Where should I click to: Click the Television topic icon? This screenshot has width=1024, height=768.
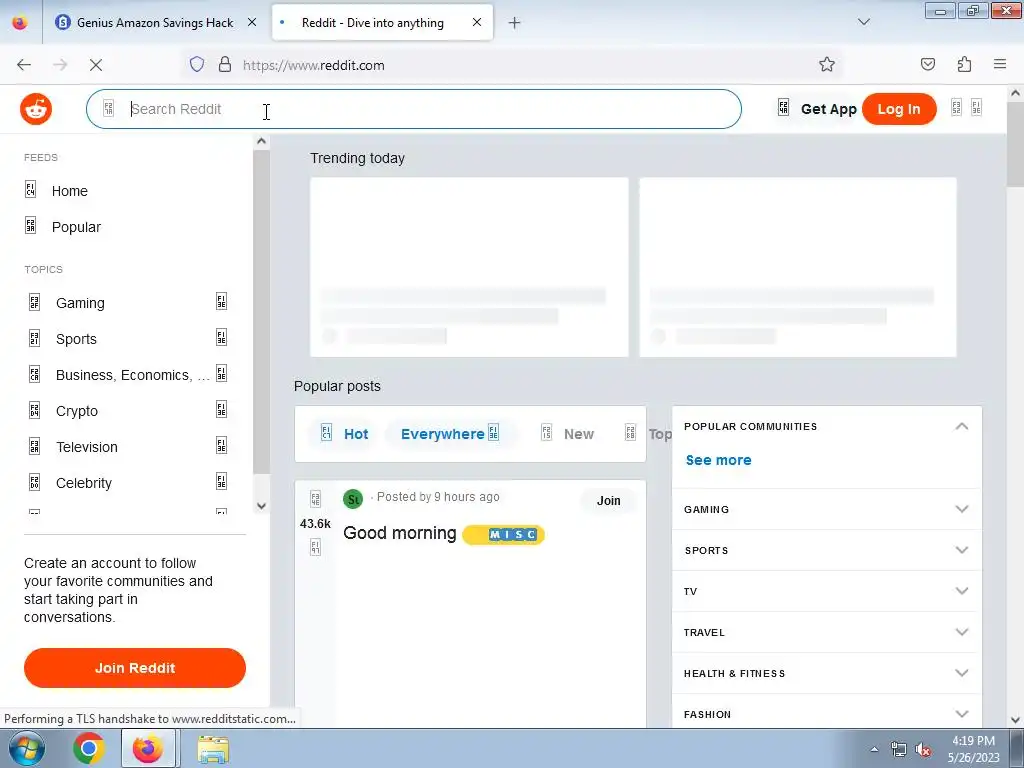point(35,446)
